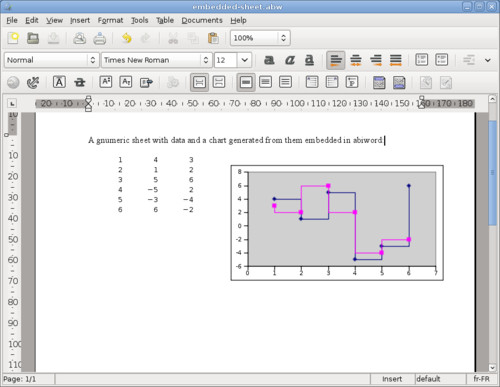The height and width of the screenshot is (387, 500).
Task: Expand the toolbar overflow chevron
Action: [x=488, y=60]
